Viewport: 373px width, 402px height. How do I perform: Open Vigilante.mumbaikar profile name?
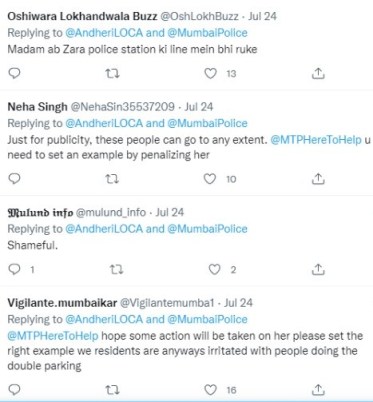click(x=62, y=303)
